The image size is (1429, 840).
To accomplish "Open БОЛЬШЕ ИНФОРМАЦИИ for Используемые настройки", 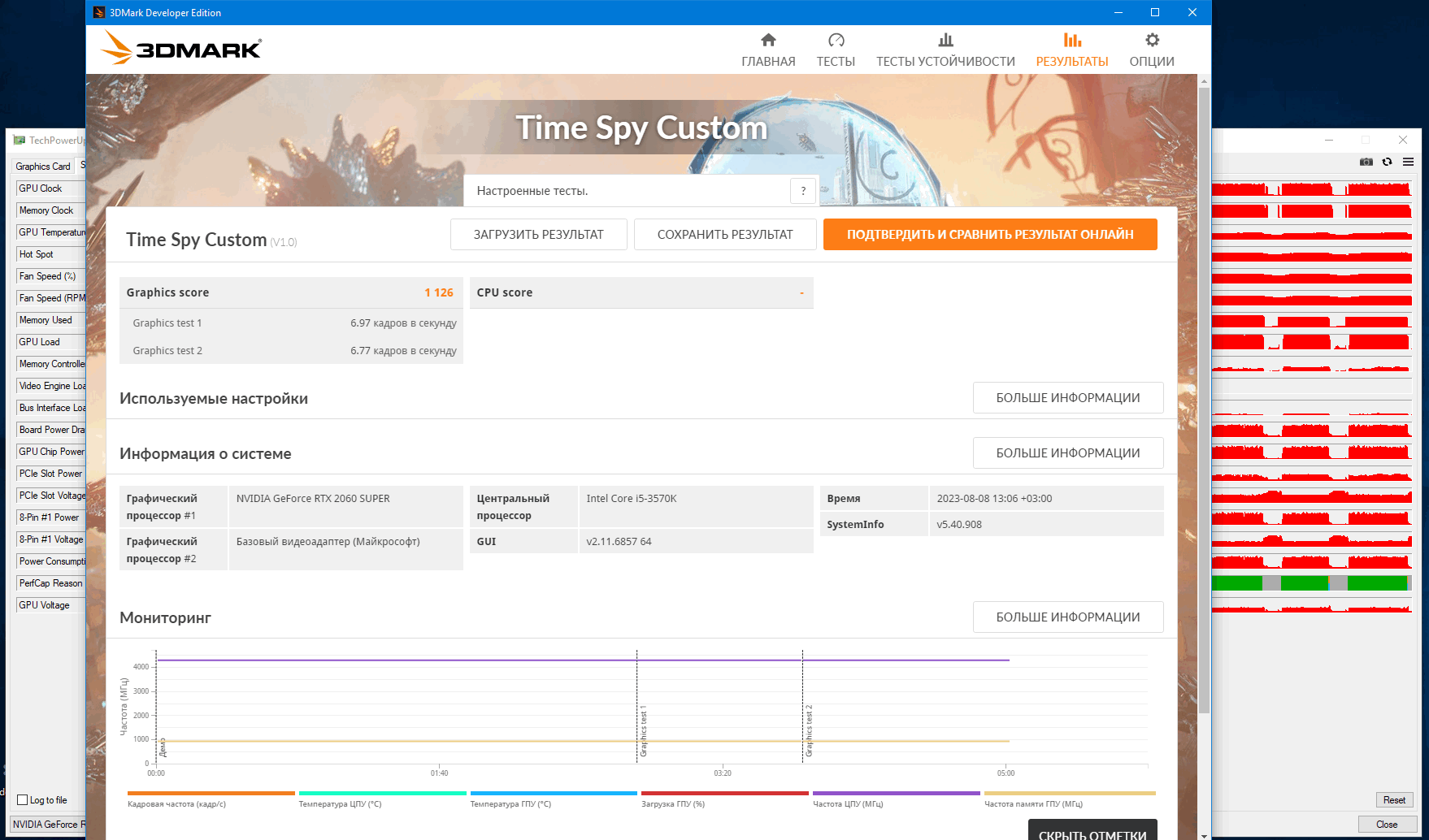I will [x=1068, y=397].
